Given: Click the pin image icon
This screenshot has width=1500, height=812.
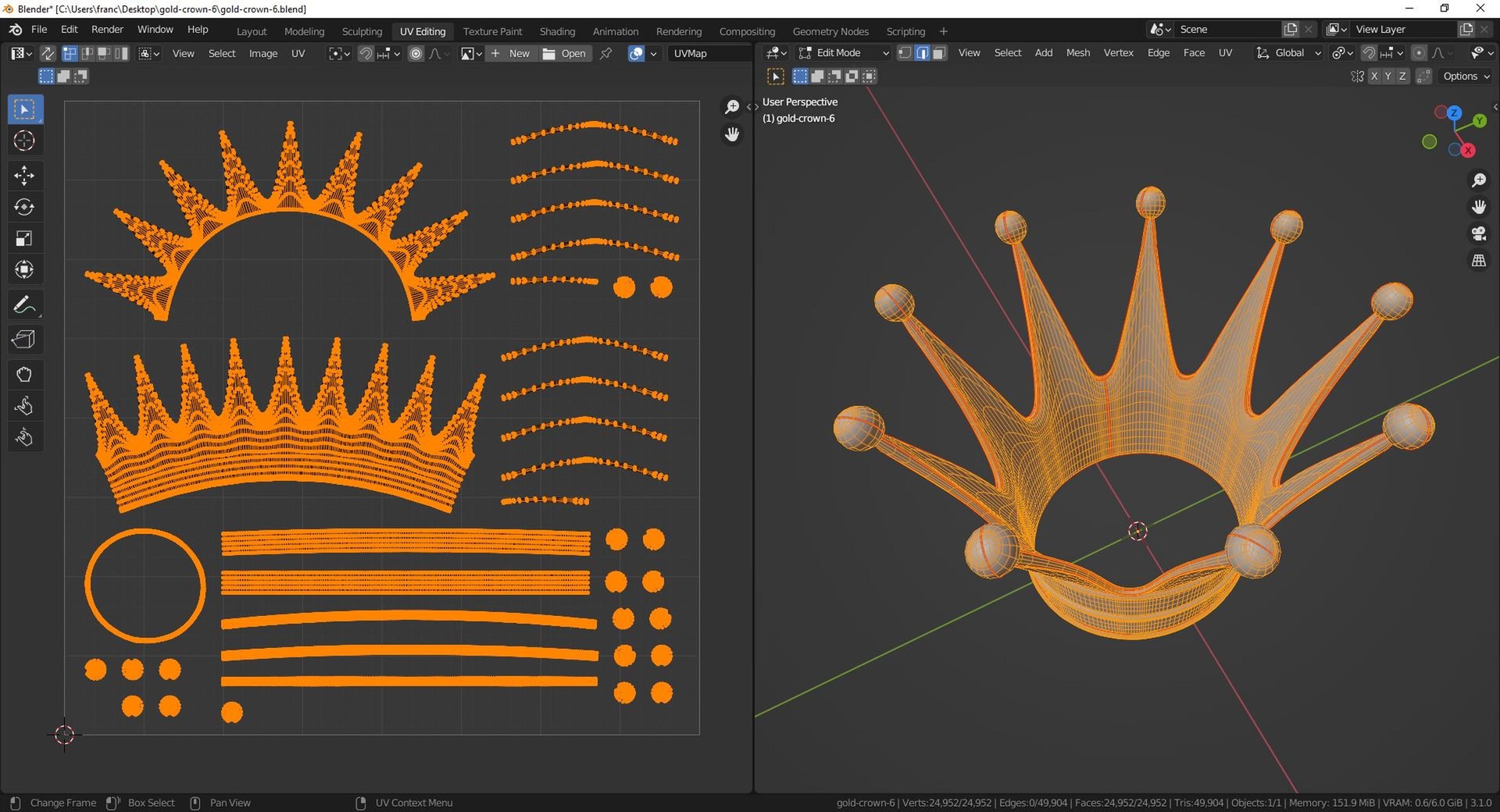Looking at the screenshot, I should click(x=606, y=53).
